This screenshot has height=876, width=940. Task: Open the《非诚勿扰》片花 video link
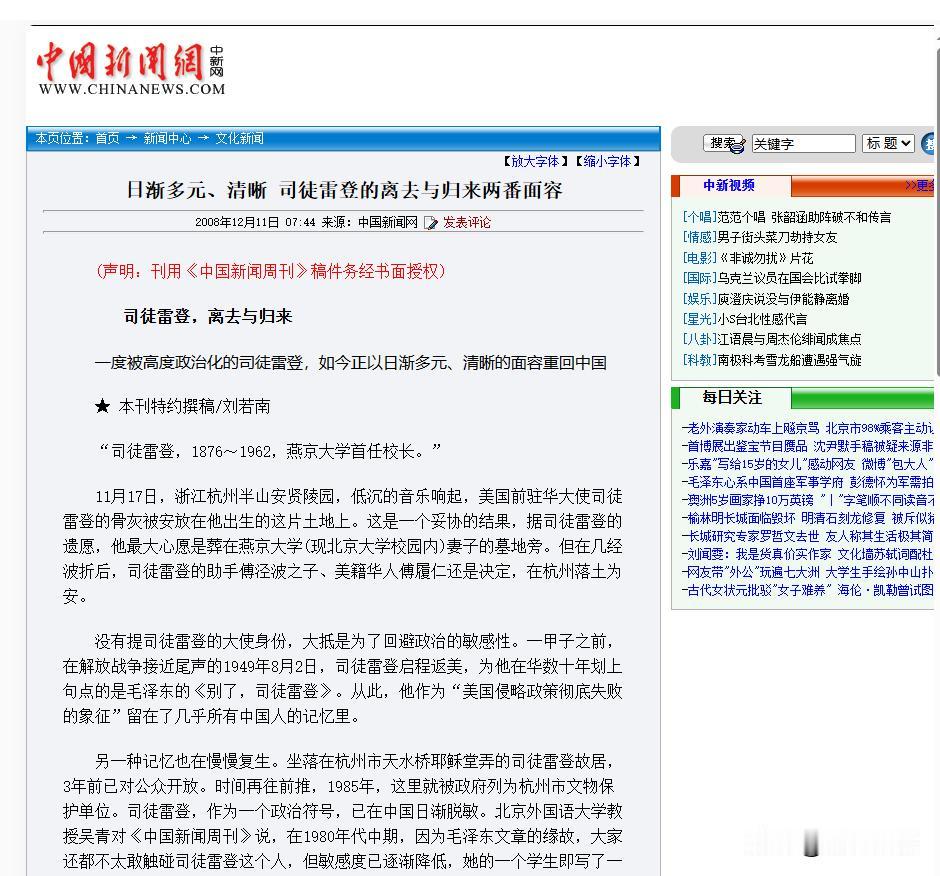tap(765, 258)
